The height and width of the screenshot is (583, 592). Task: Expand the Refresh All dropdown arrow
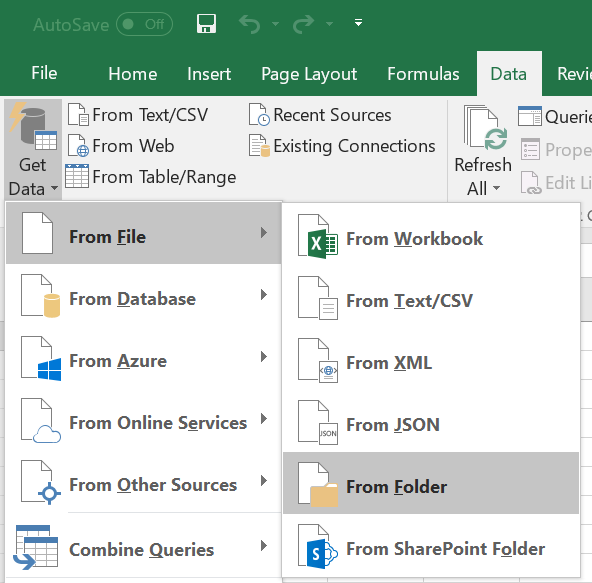coord(497,188)
